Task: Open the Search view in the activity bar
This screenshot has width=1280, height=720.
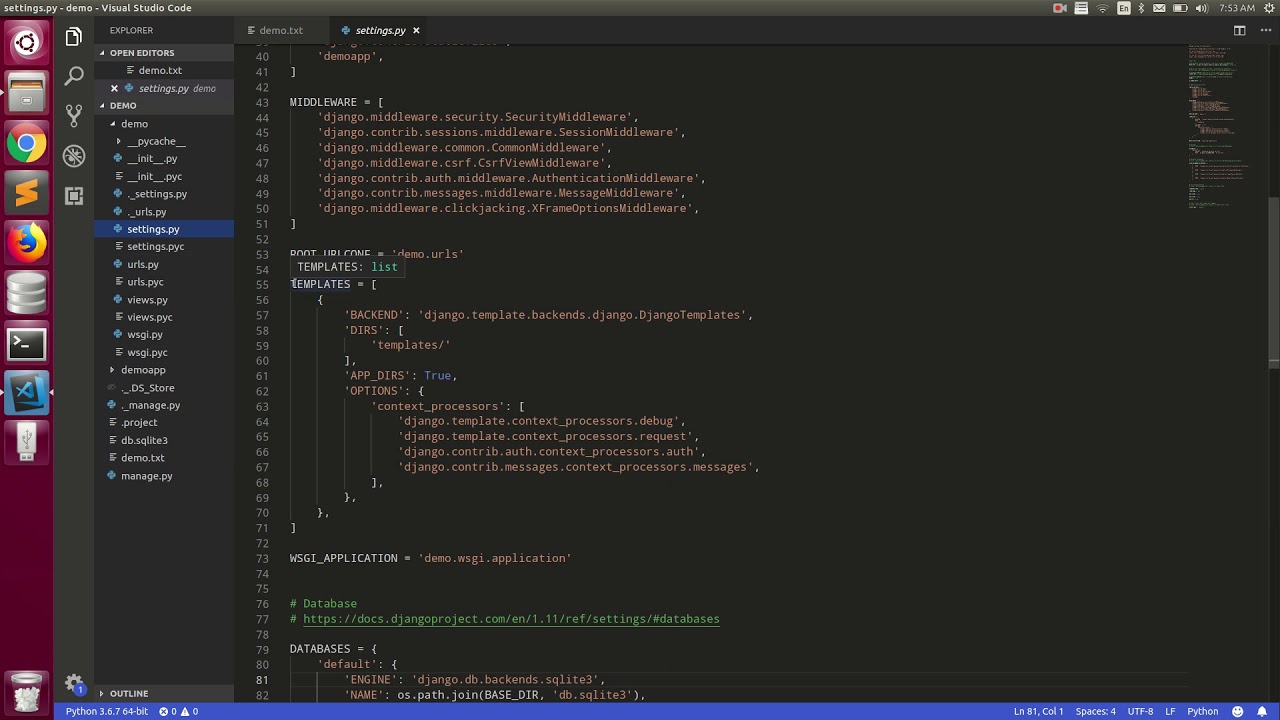Action: click(73, 76)
